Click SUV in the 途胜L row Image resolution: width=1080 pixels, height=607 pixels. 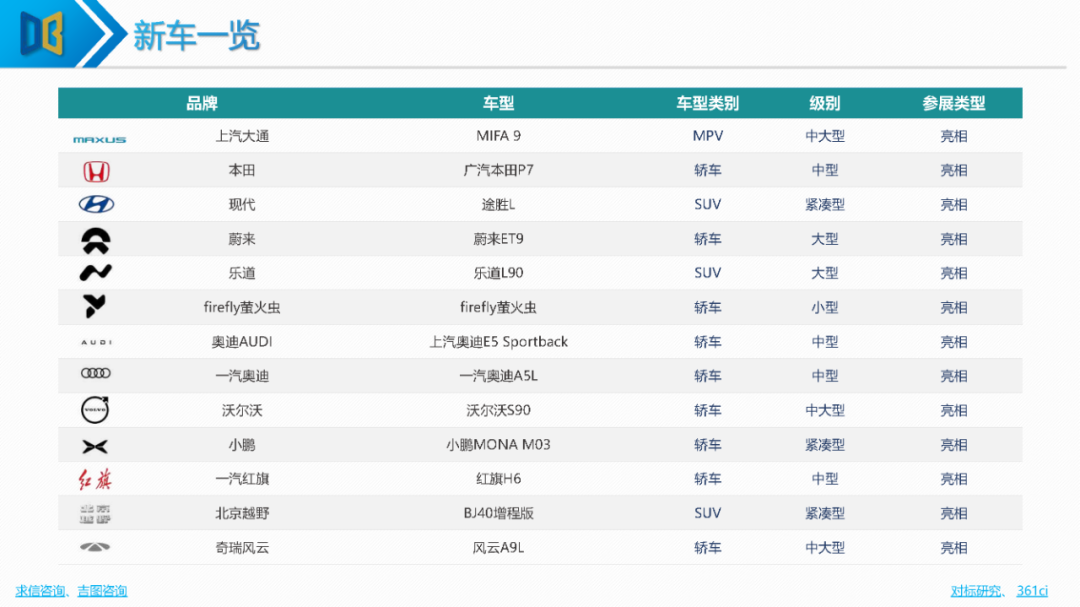click(707, 205)
